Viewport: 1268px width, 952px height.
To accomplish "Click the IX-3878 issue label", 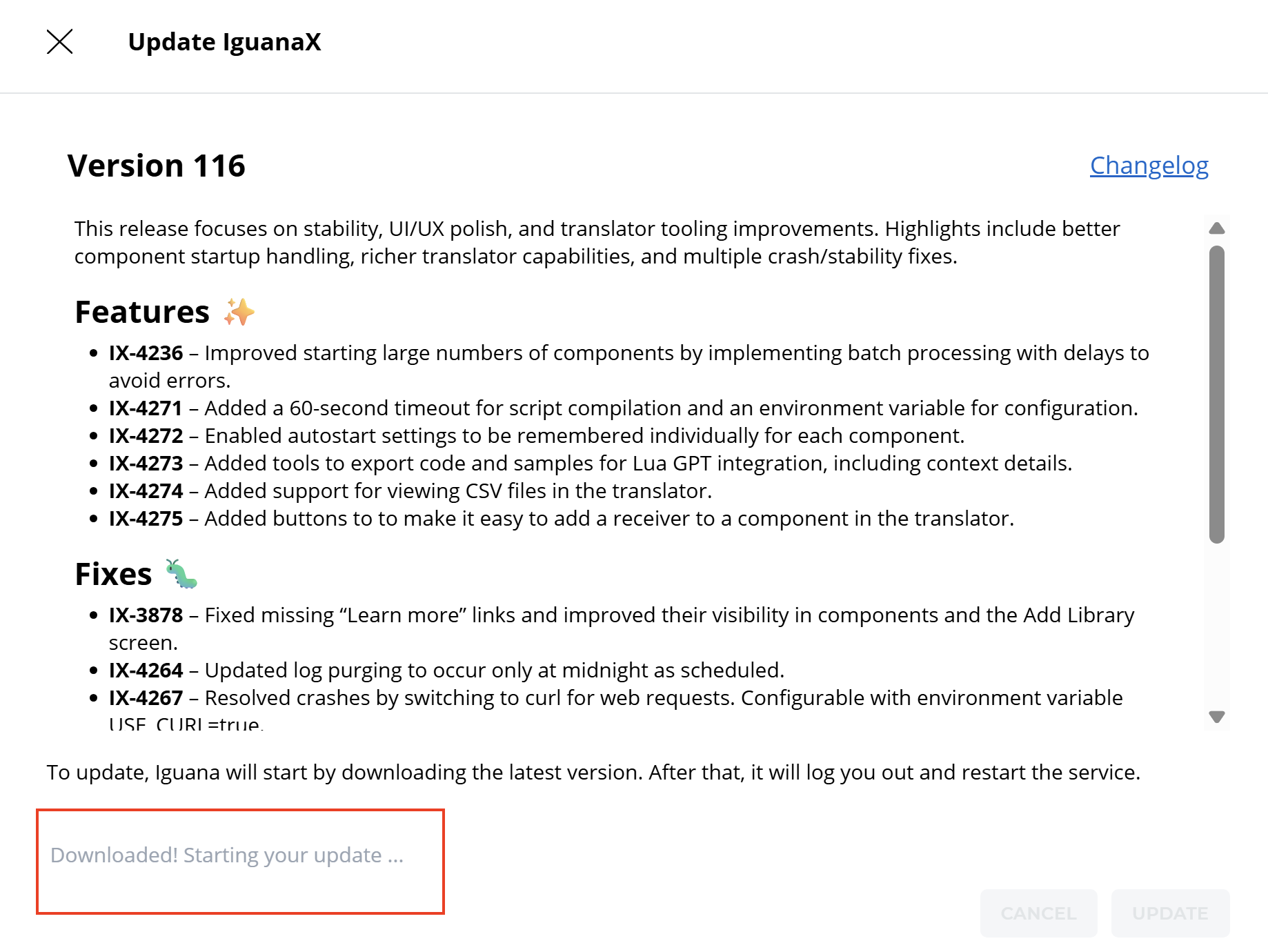I will pos(146,615).
